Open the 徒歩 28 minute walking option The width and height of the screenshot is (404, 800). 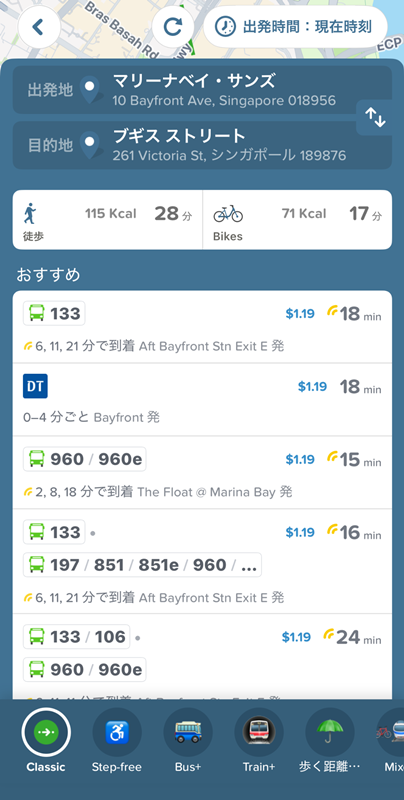tap(108, 220)
